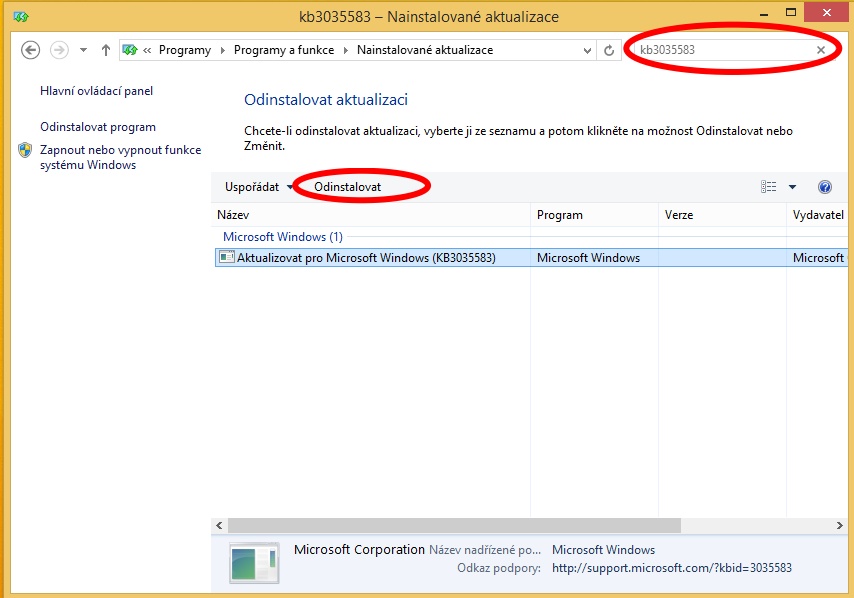Go to Hlavní ovládací panel
854x598 pixels.
click(x=96, y=91)
